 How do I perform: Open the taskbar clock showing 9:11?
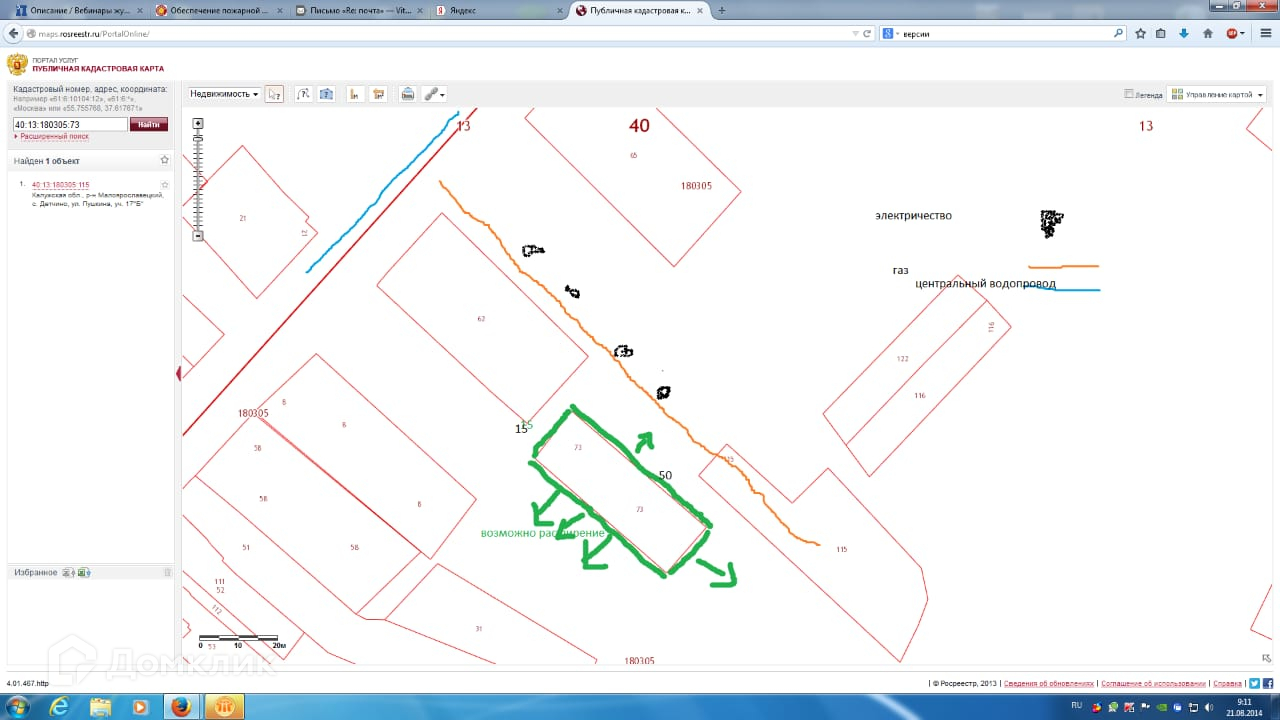coord(1244,706)
